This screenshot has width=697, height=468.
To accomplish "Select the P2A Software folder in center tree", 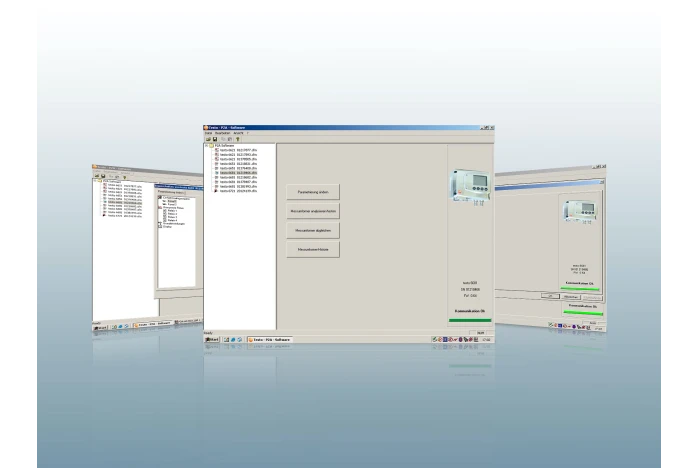I will click(x=221, y=146).
